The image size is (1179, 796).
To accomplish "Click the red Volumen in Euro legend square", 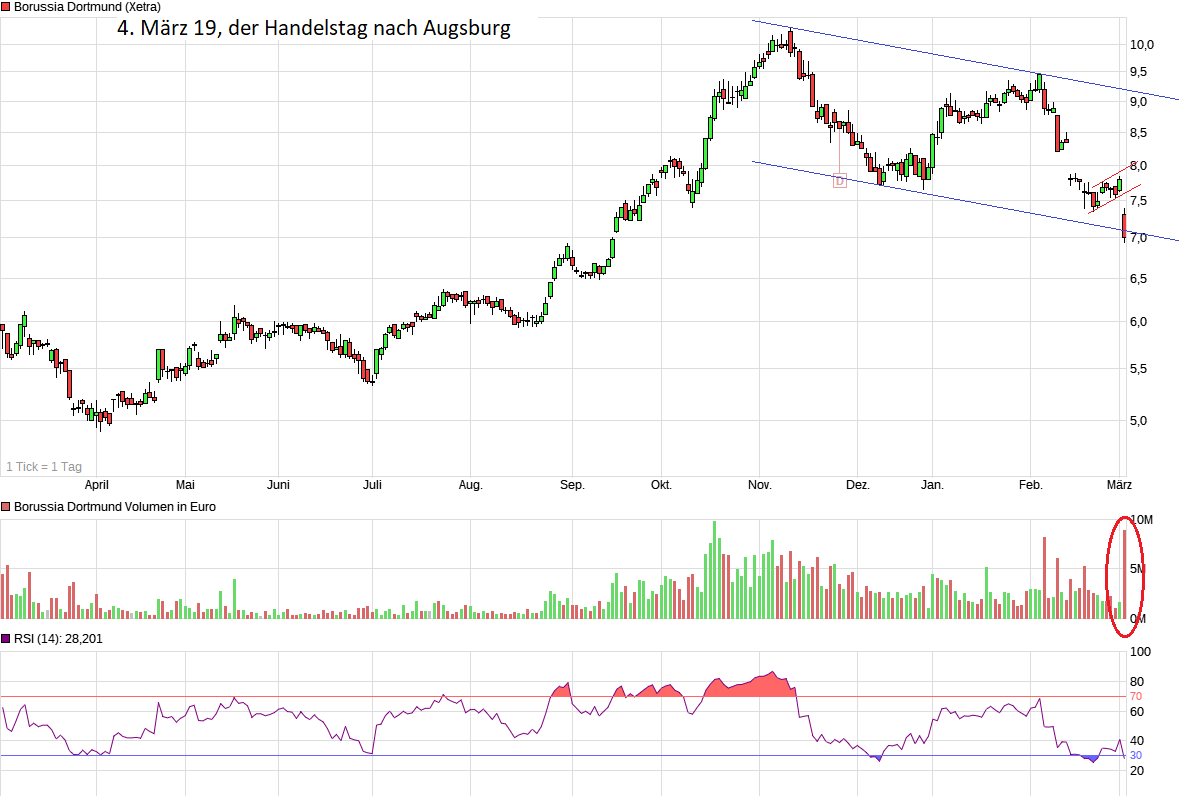I will pos(6,507).
